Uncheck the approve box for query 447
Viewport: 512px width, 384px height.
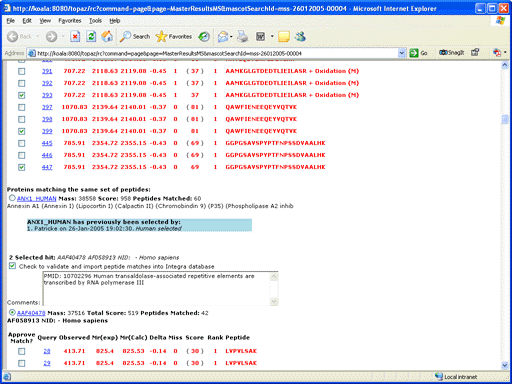coord(22,167)
